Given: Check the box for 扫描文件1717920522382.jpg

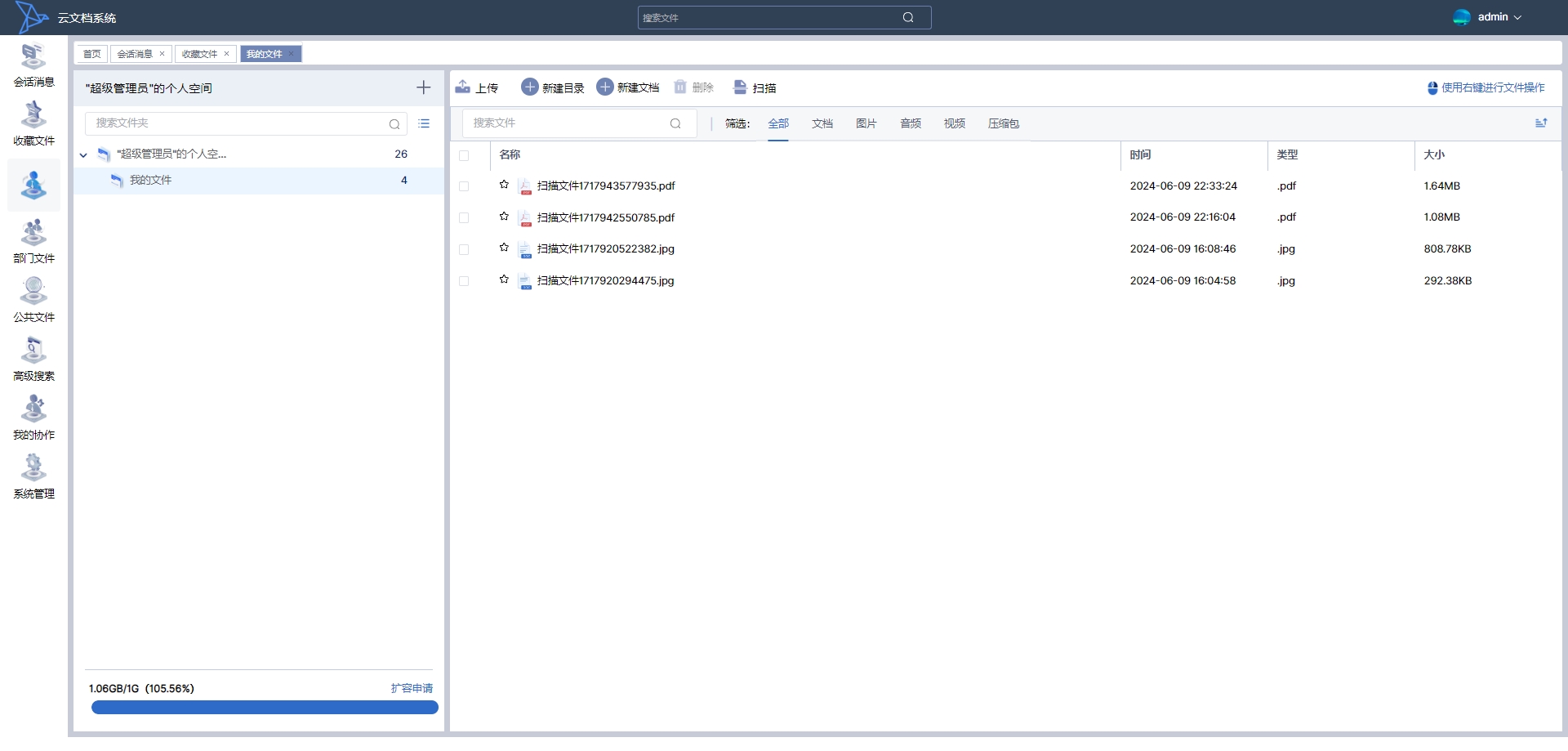Looking at the screenshot, I should coord(464,249).
